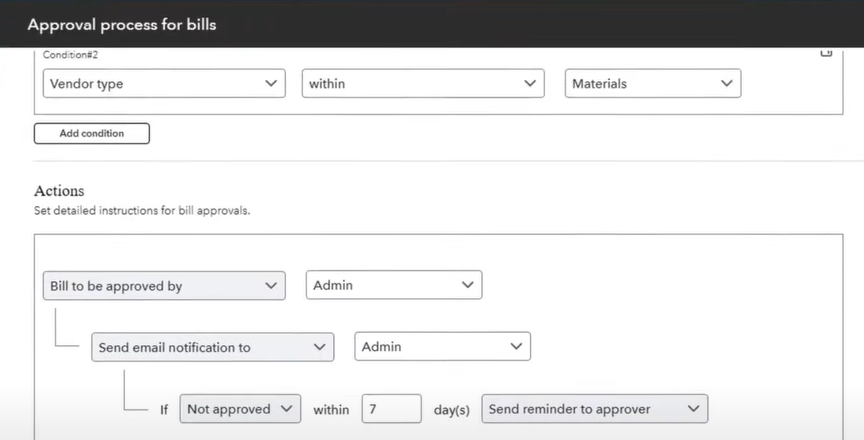Select approver Admin dropdown next to Bill approval
864x440 pixels.
point(394,285)
